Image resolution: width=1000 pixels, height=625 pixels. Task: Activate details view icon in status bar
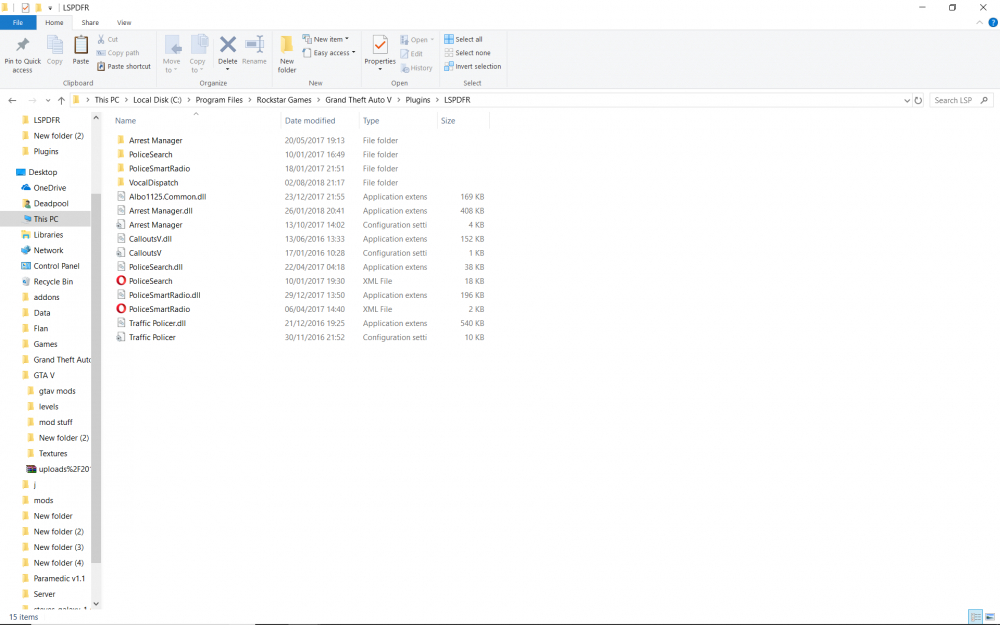click(977, 617)
